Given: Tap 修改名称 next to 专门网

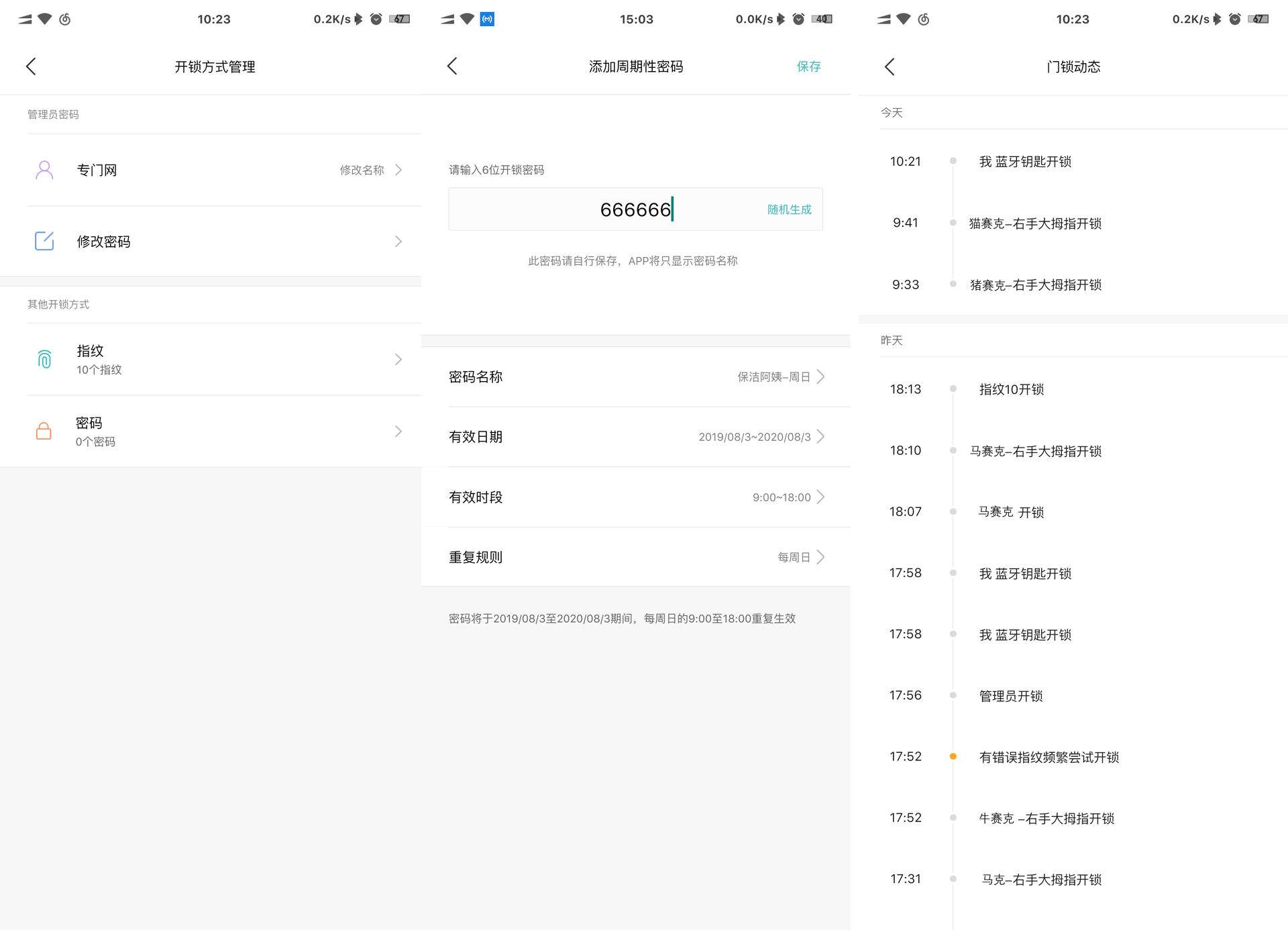Looking at the screenshot, I should pos(362,170).
